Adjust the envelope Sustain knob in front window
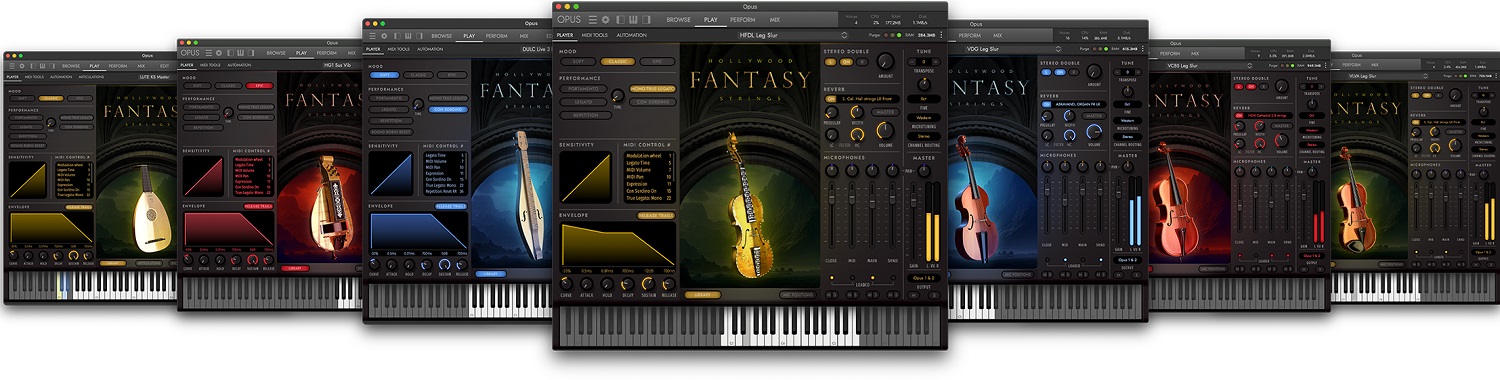This screenshot has height=380, width=1500. (x=648, y=284)
